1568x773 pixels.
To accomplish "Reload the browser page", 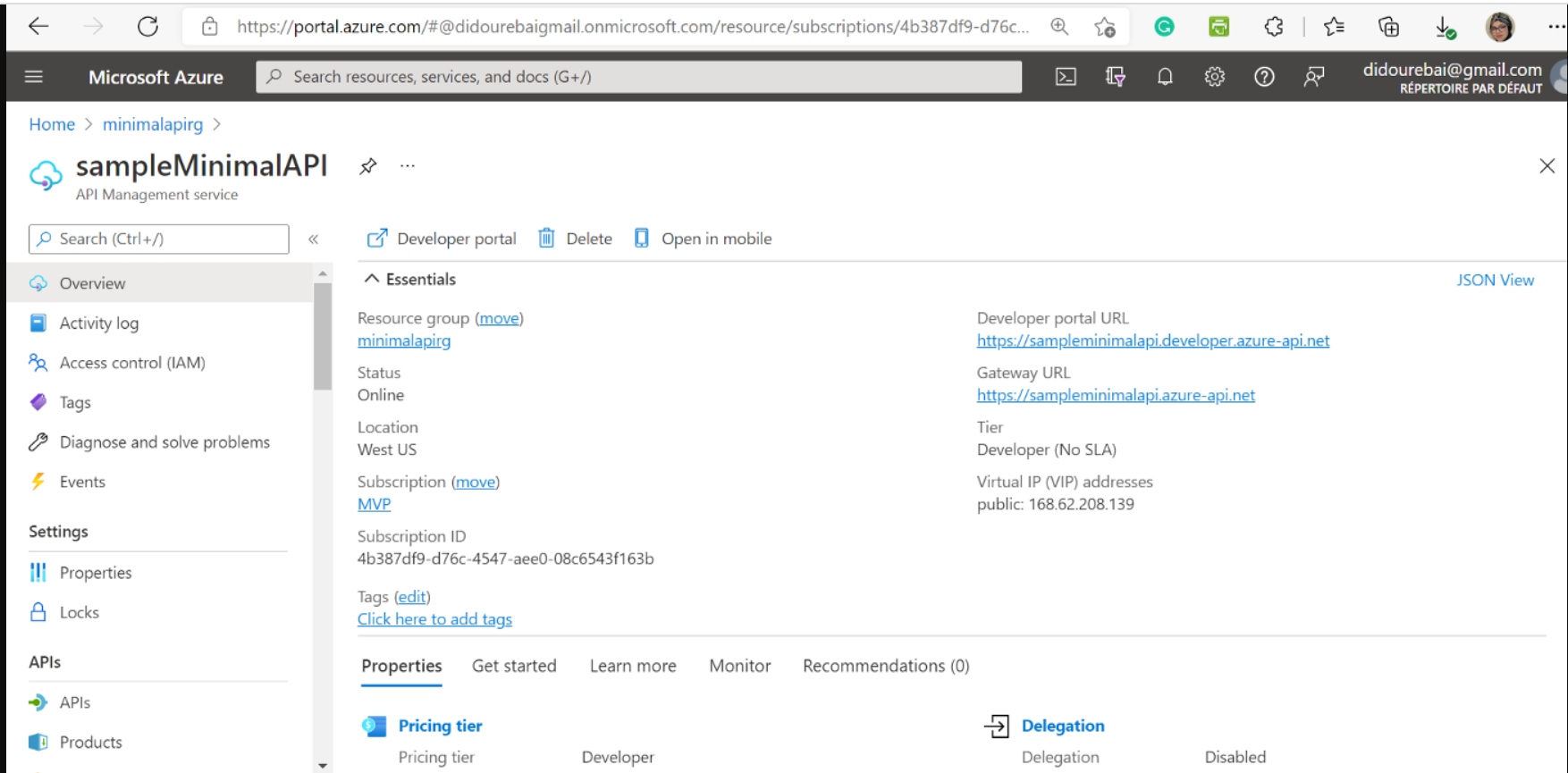I will click(x=148, y=27).
